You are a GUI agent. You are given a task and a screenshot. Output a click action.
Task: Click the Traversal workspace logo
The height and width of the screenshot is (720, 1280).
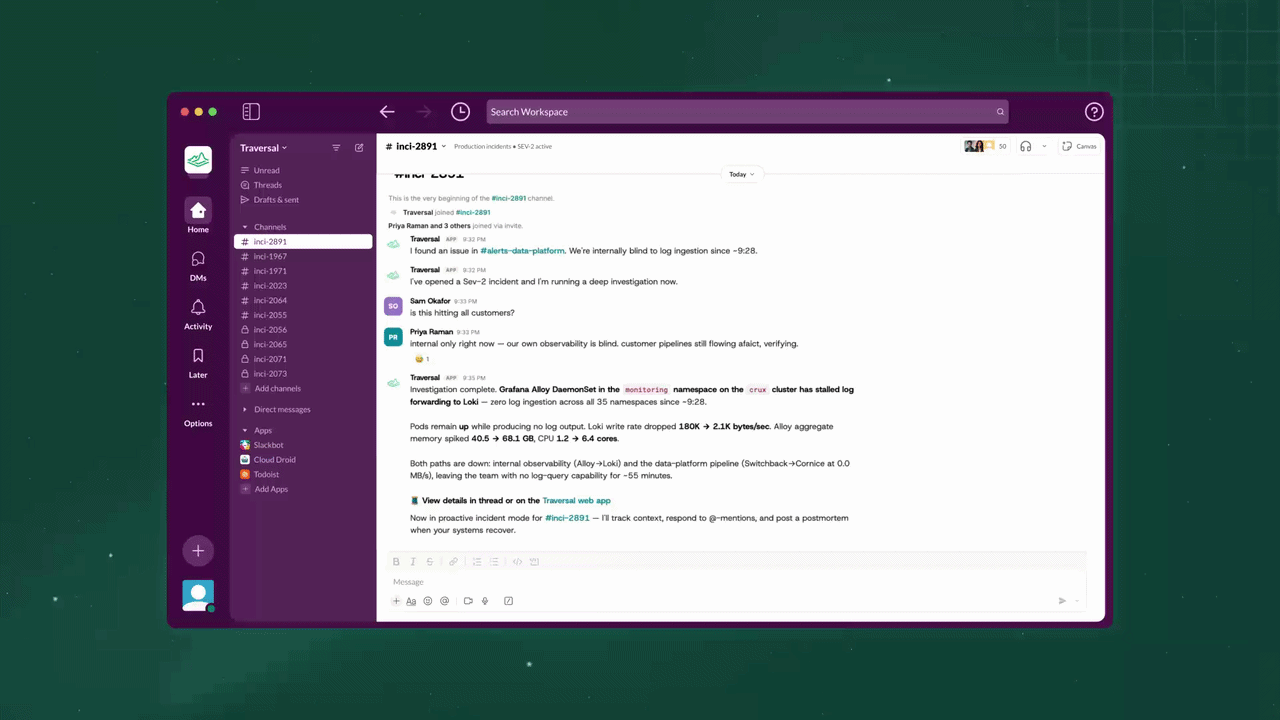(198, 160)
